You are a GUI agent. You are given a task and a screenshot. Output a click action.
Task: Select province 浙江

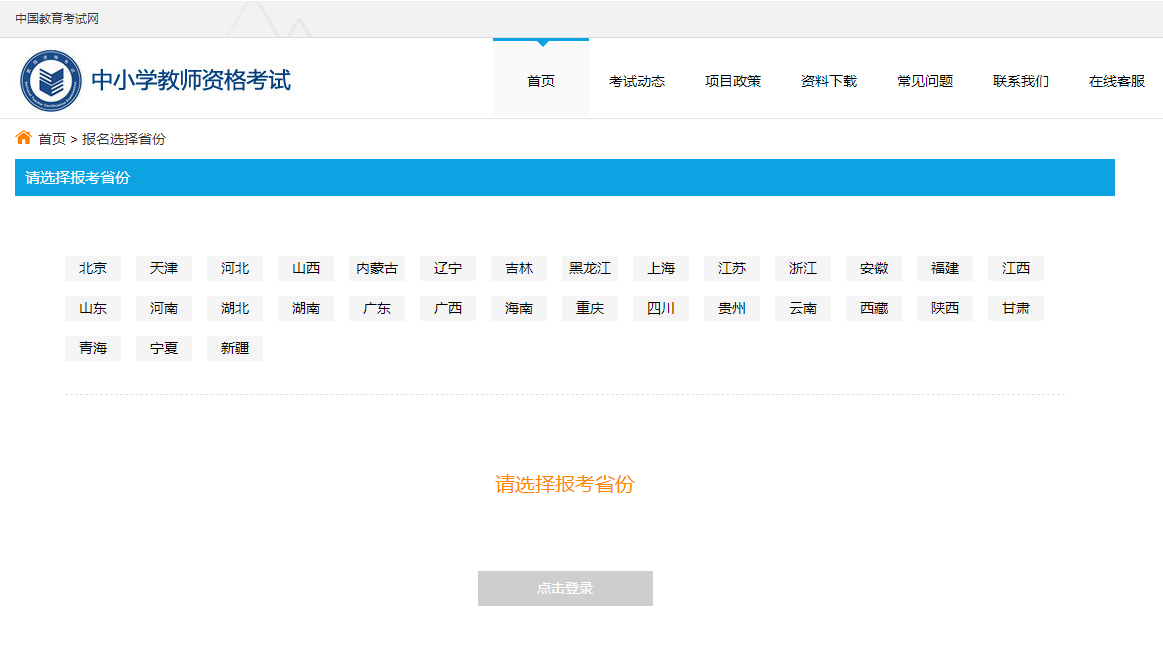coord(803,268)
